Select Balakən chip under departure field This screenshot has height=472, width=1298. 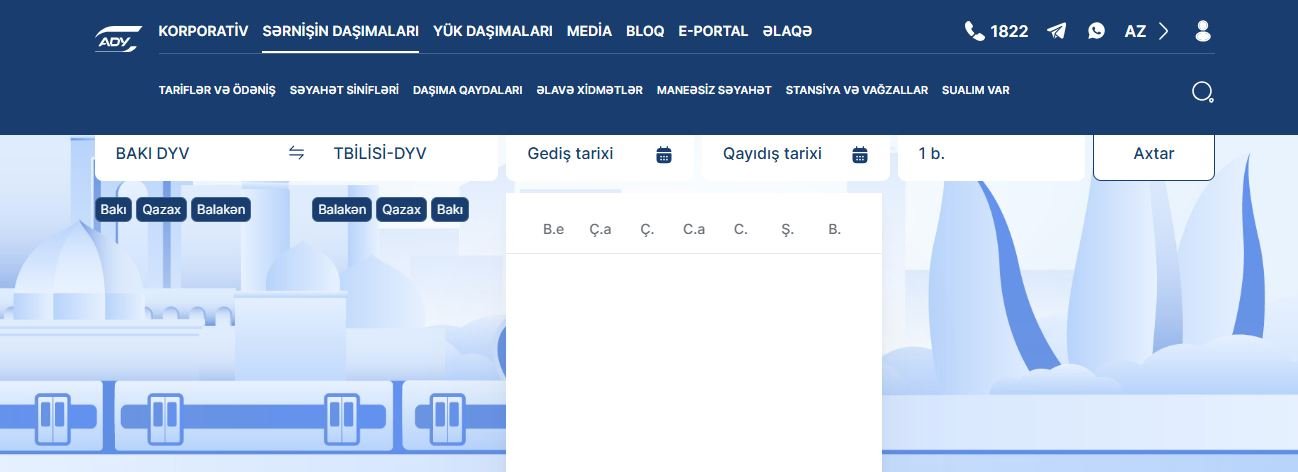pos(221,210)
